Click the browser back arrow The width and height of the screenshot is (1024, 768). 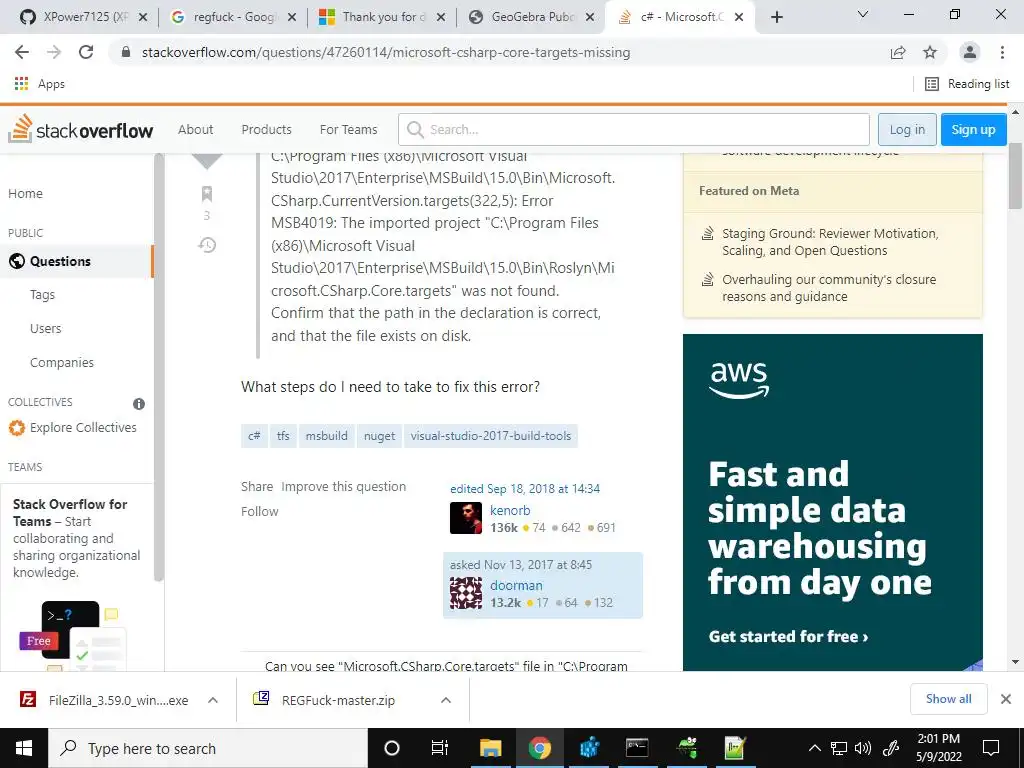tap(22, 52)
